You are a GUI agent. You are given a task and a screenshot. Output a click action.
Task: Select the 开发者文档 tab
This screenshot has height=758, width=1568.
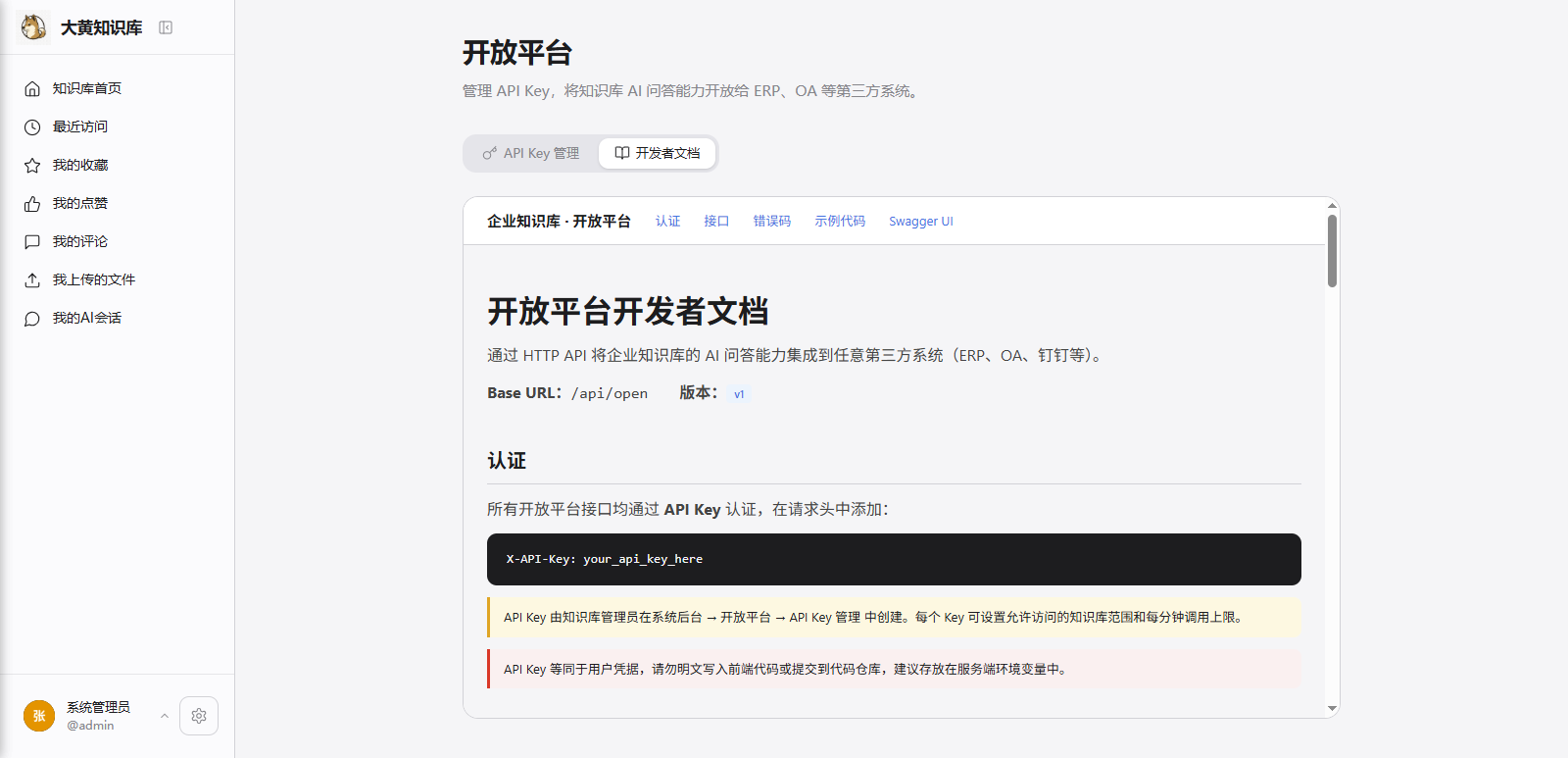(658, 153)
